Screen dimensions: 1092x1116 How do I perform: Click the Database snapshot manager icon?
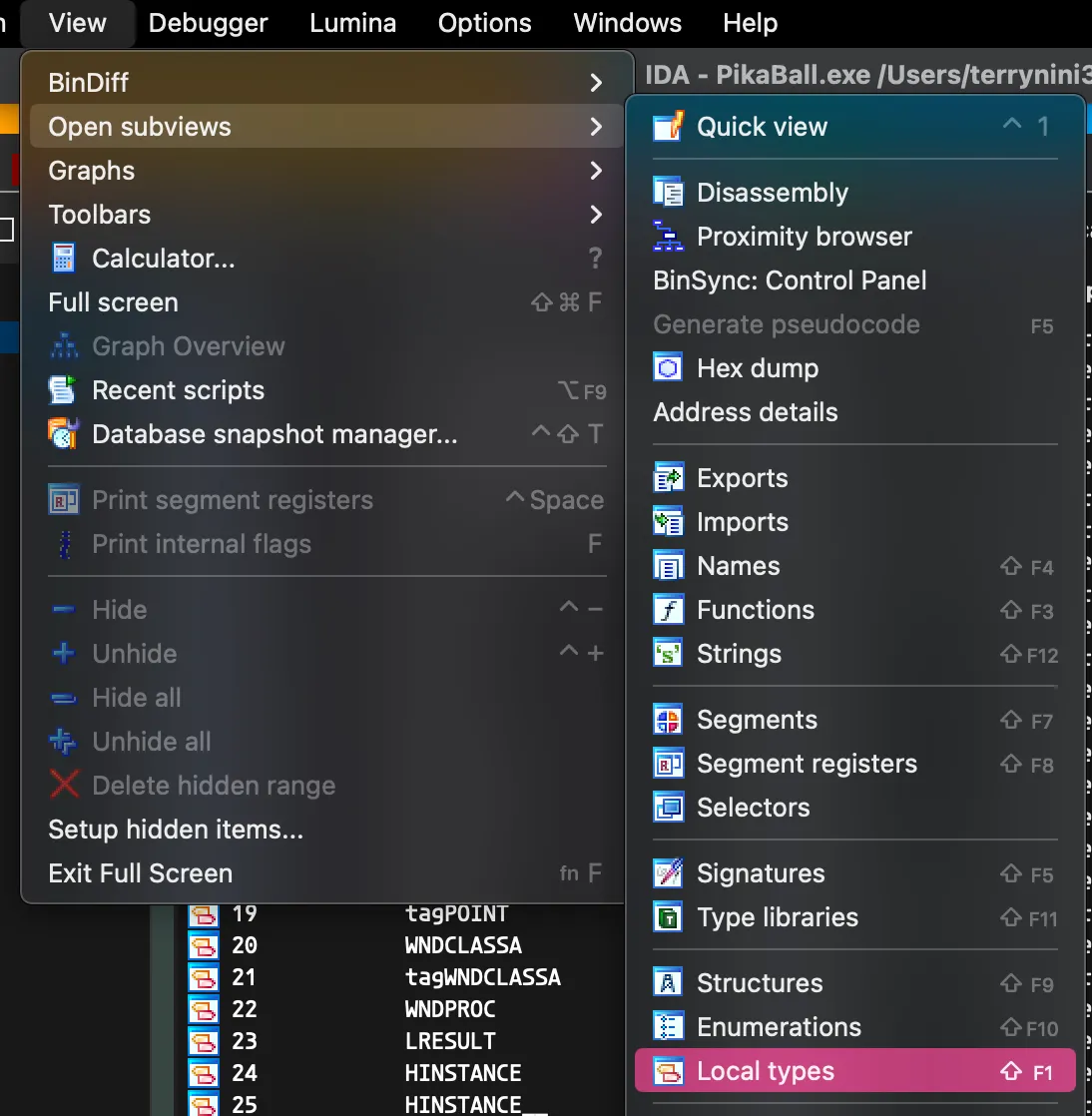point(63,434)
